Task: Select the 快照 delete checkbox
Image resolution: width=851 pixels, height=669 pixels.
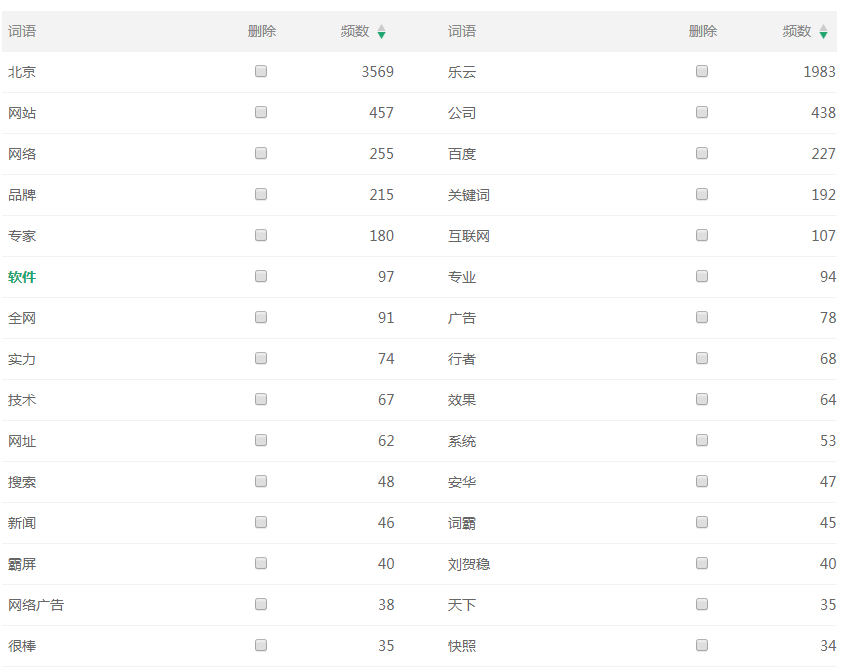Action: [702, 646]
